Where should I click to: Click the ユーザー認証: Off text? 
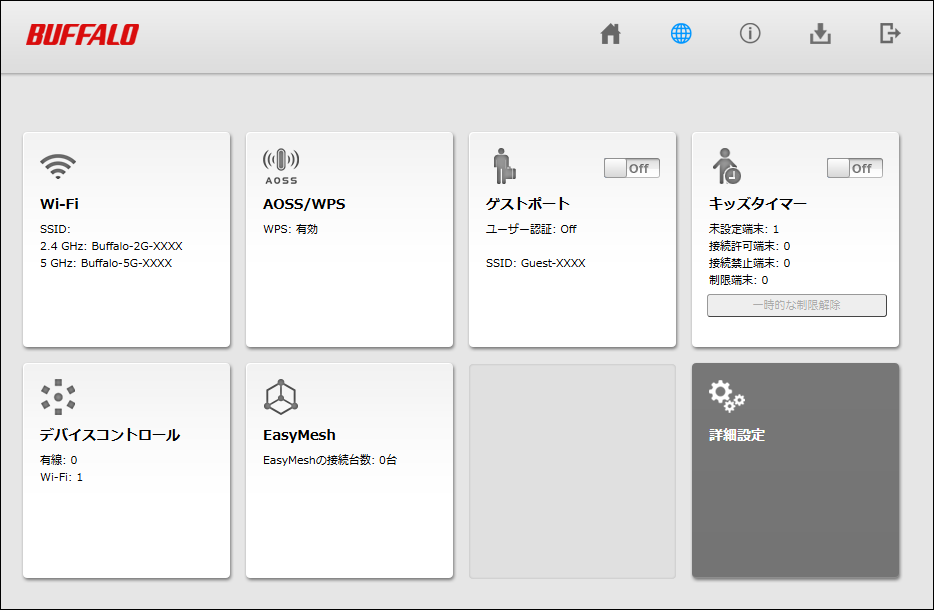531,229
